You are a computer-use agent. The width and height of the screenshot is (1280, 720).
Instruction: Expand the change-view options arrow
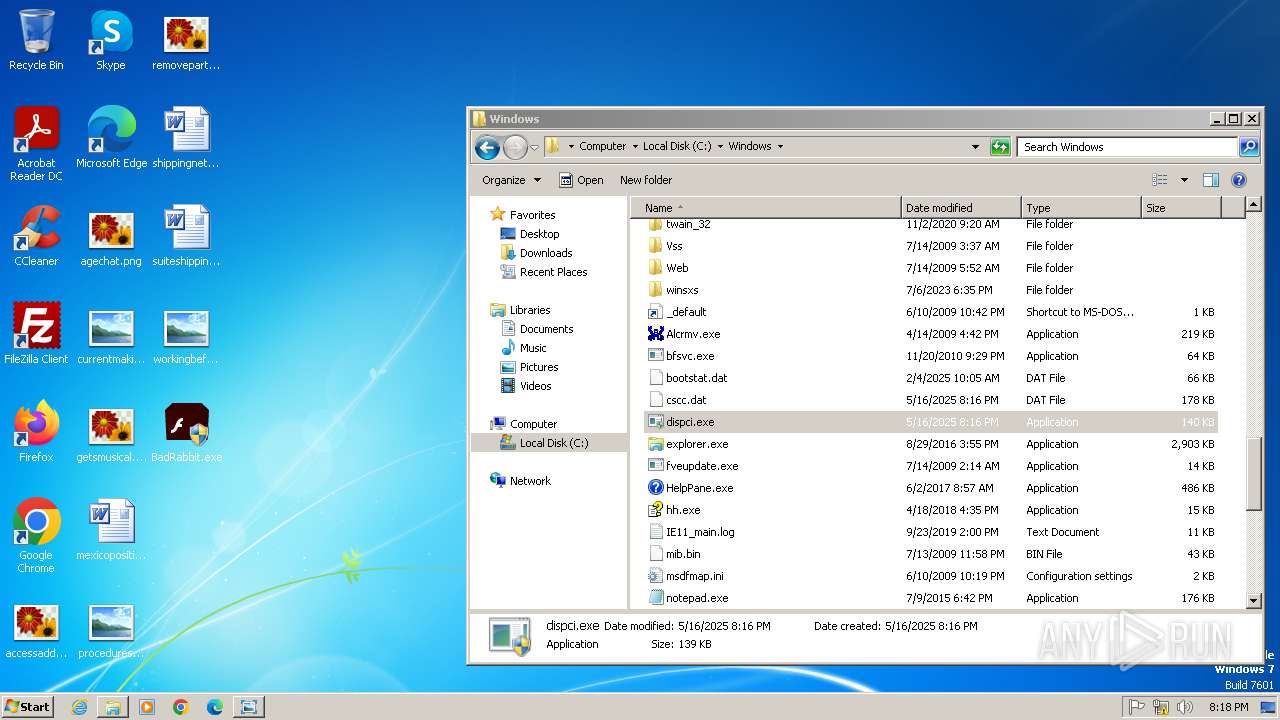[x=1184, y=180]
